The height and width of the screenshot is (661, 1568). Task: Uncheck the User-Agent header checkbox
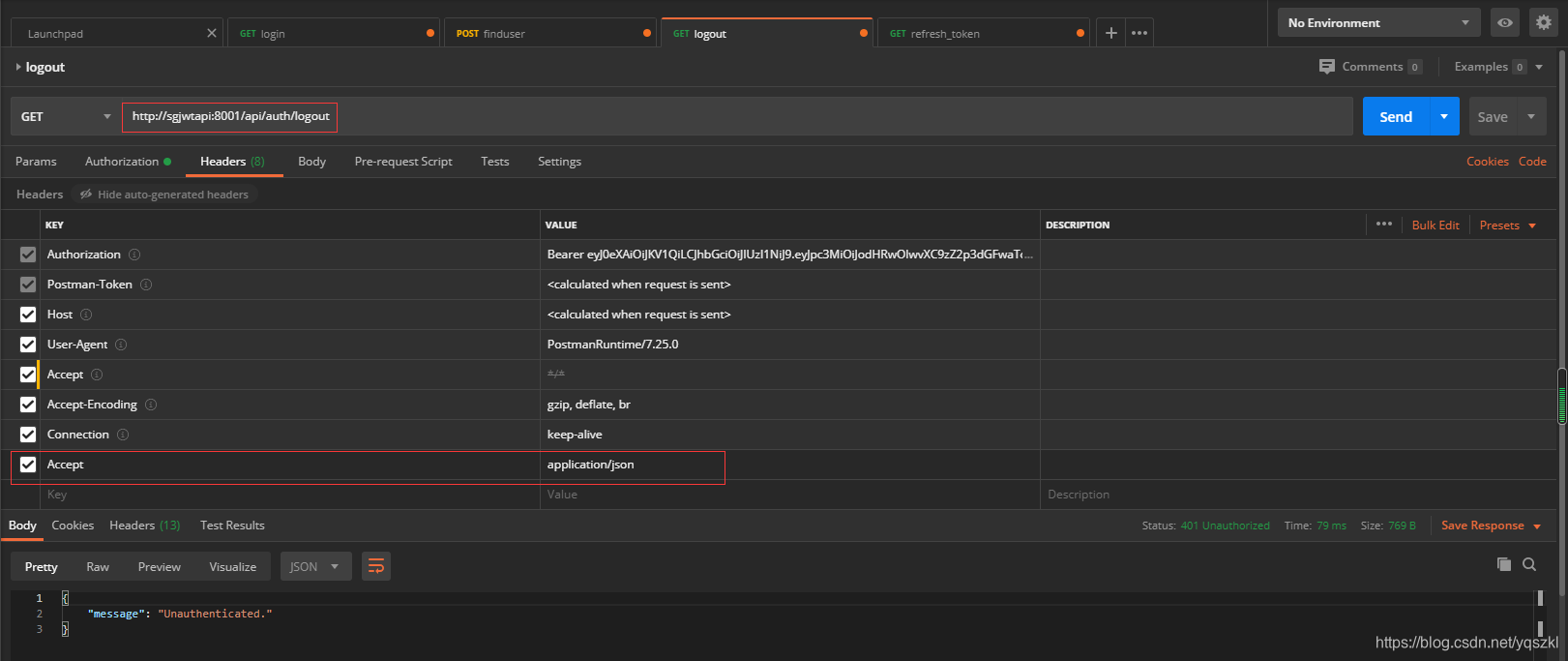coord(28,345)
